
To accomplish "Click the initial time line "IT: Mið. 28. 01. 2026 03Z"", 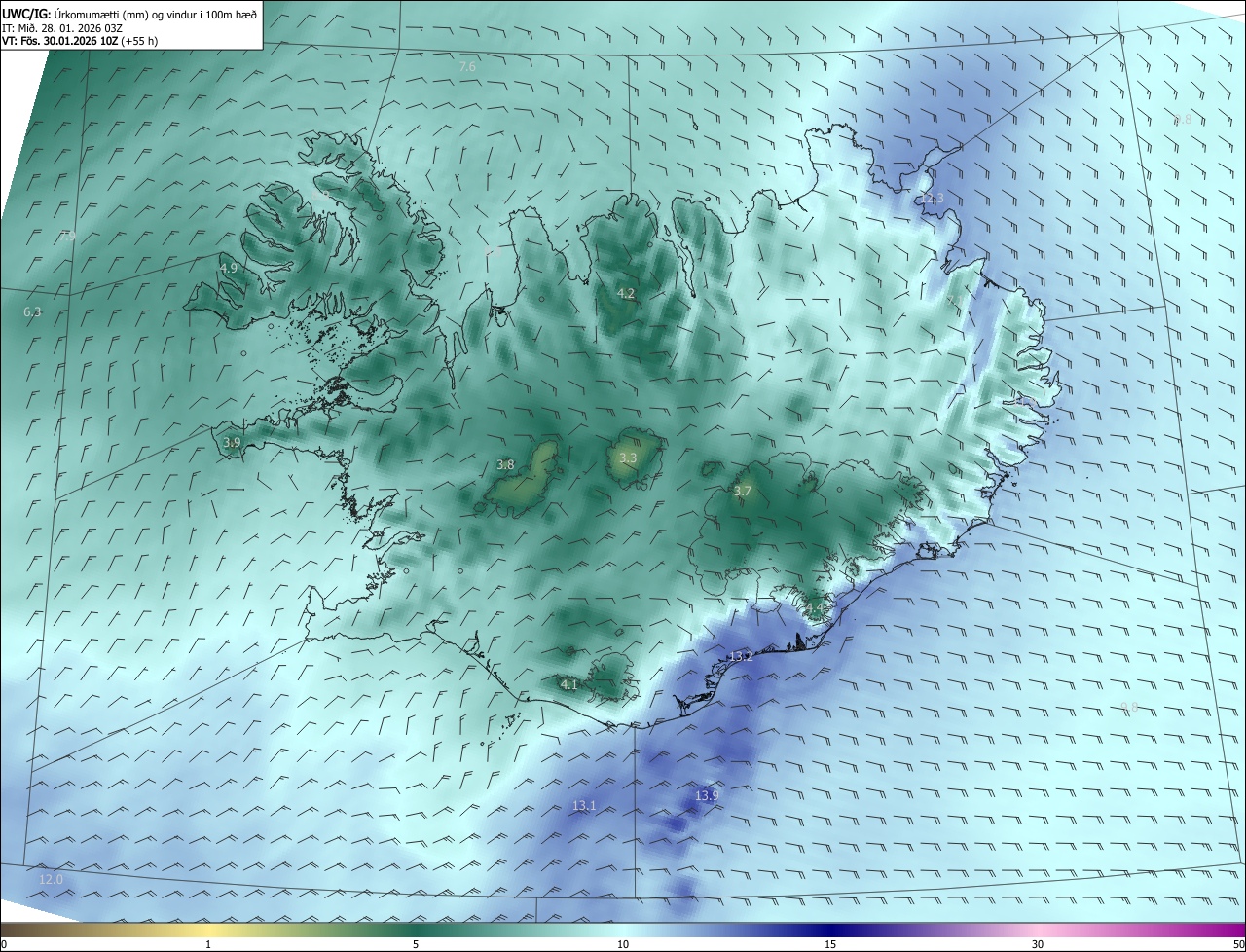I will pos(62,28).
